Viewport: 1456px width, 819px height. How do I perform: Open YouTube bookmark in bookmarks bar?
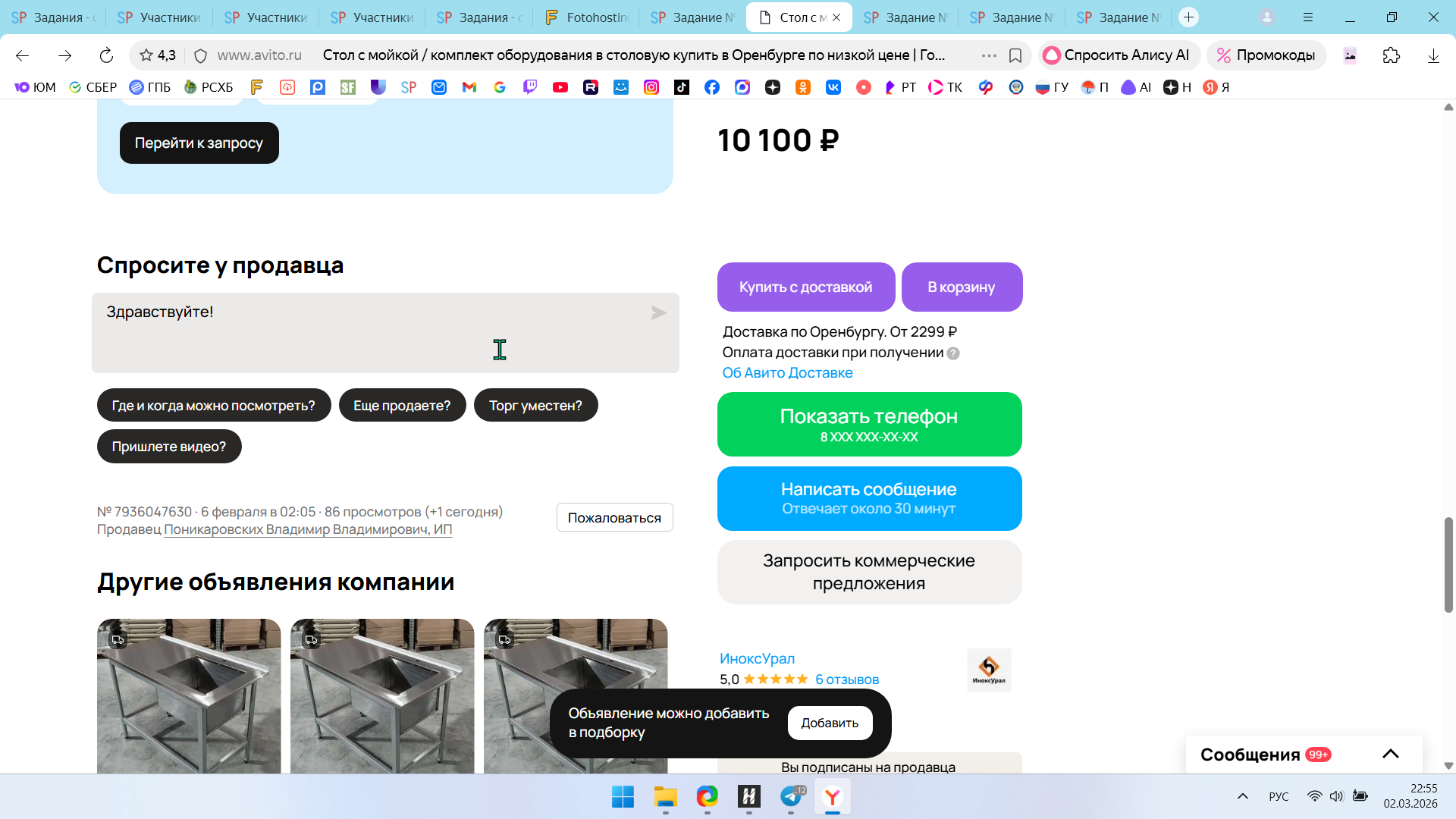tap(560, 87)
